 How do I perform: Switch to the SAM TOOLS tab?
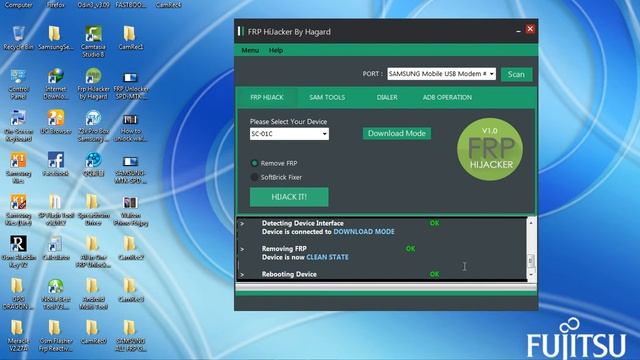[327, 97]
